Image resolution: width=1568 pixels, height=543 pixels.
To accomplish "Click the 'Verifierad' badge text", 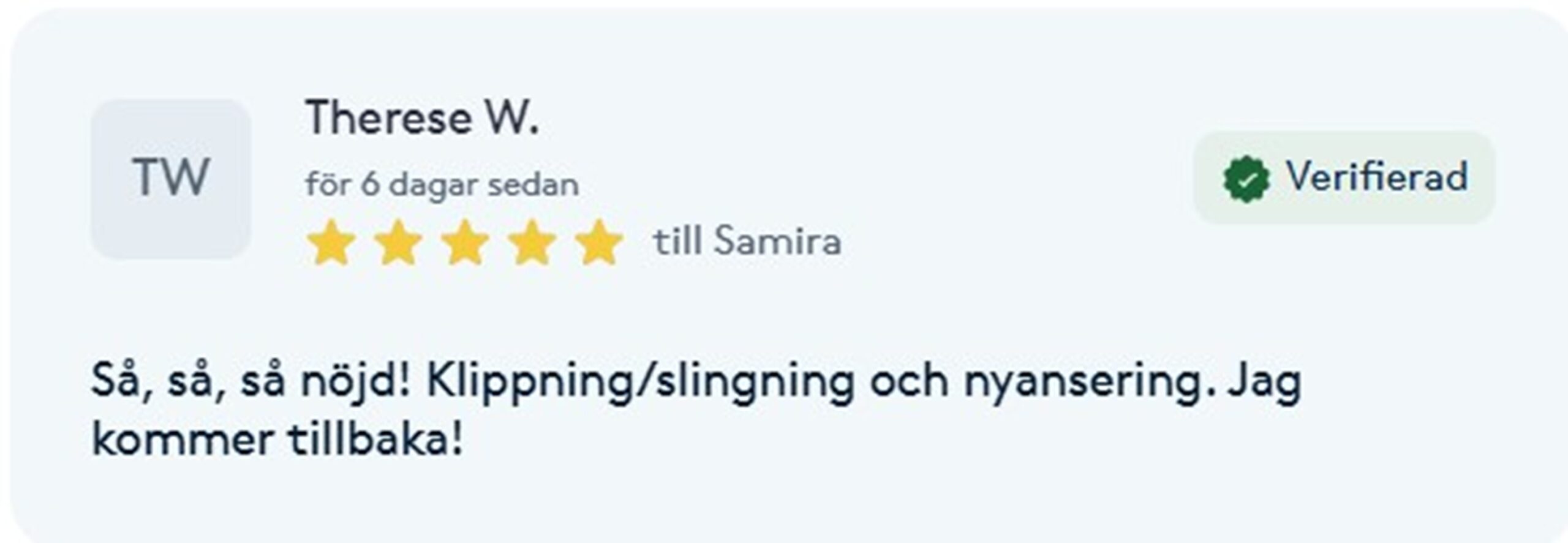I will point(1376,177).
